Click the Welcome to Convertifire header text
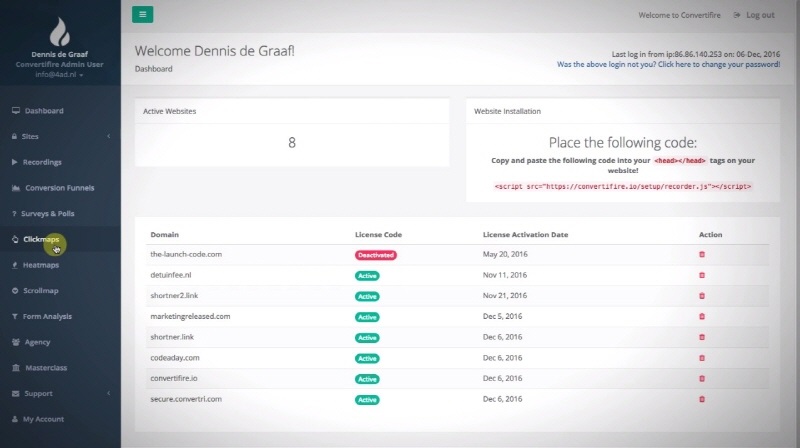The image size is (800, 448). click(x=680, y=15)
